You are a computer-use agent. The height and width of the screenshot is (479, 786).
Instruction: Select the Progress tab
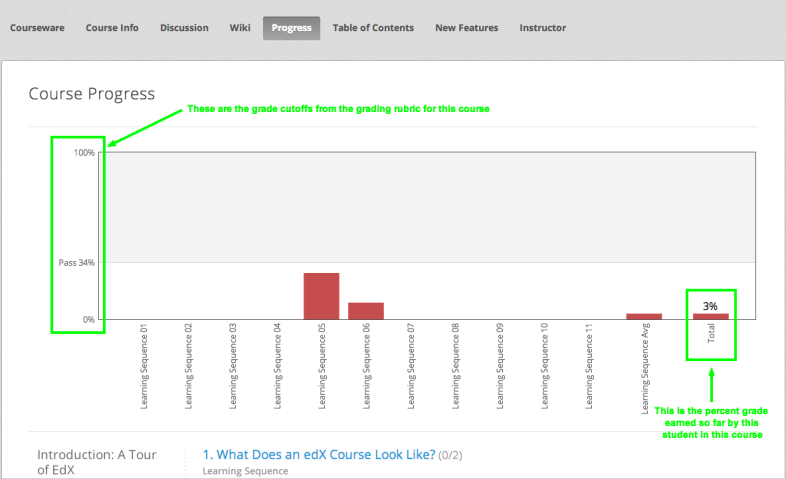coord(291,28)
